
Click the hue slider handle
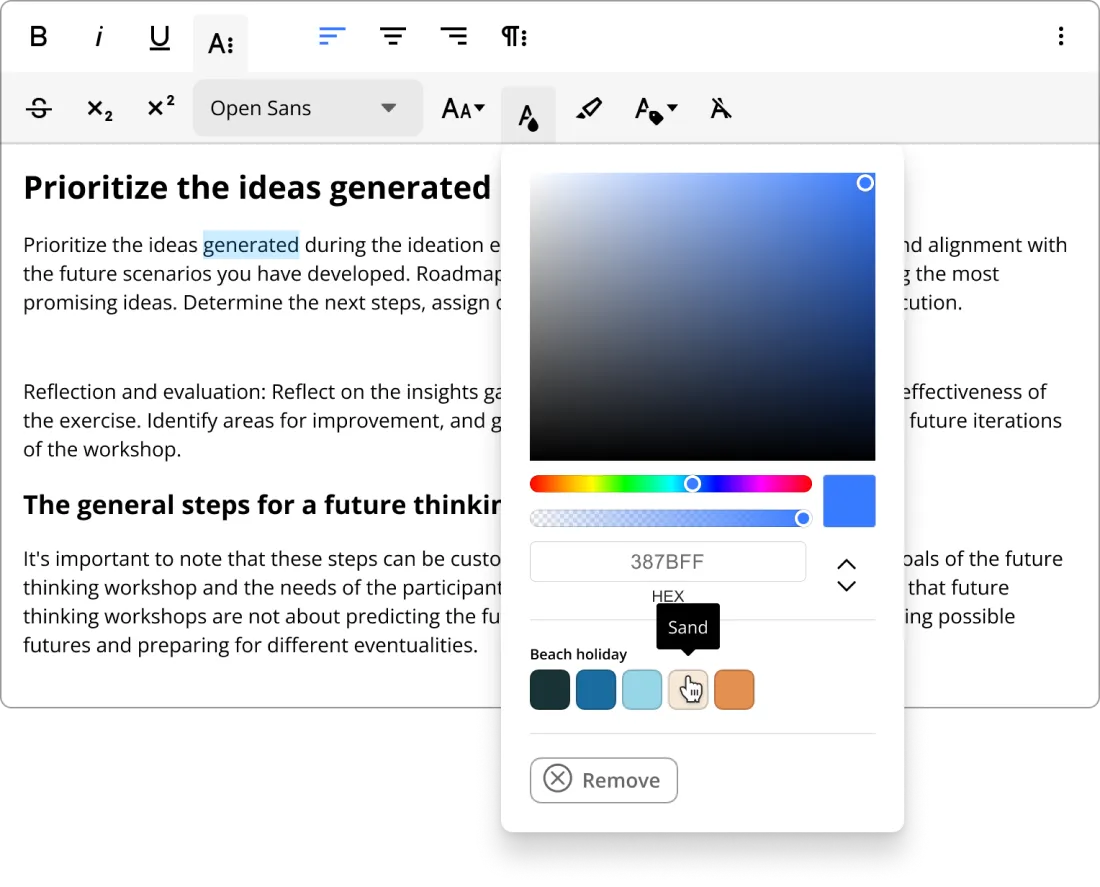[692, 483]
